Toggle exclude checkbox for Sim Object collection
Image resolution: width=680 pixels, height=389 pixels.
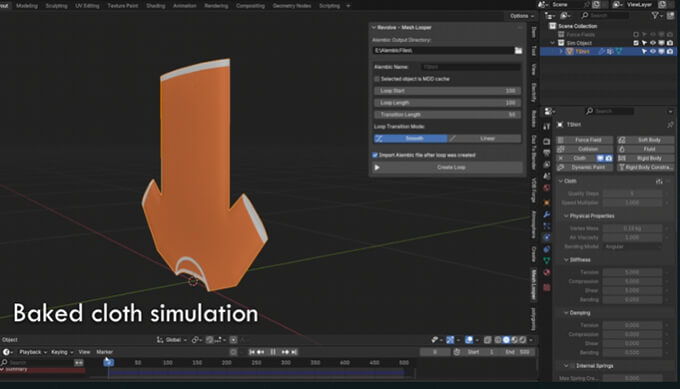point(636,43)
